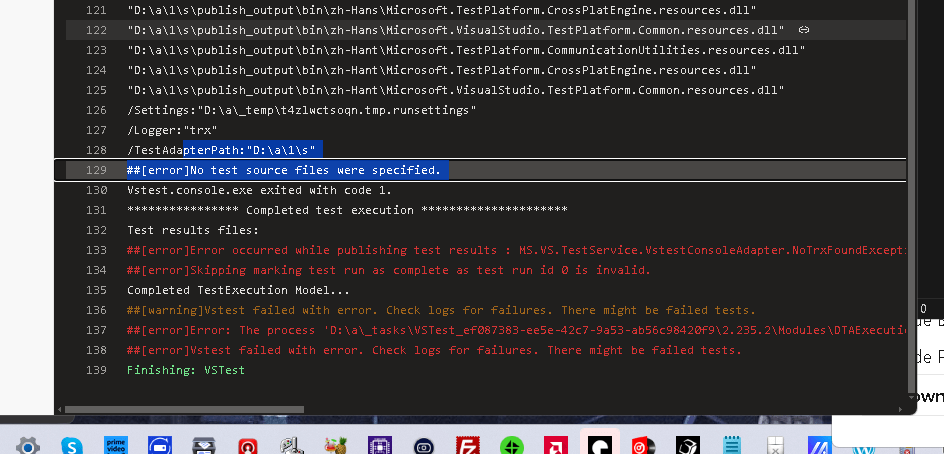Launch Prime Video taskbar icon
Viewport: 944px width, 454px height.
(x=116, y=446)
